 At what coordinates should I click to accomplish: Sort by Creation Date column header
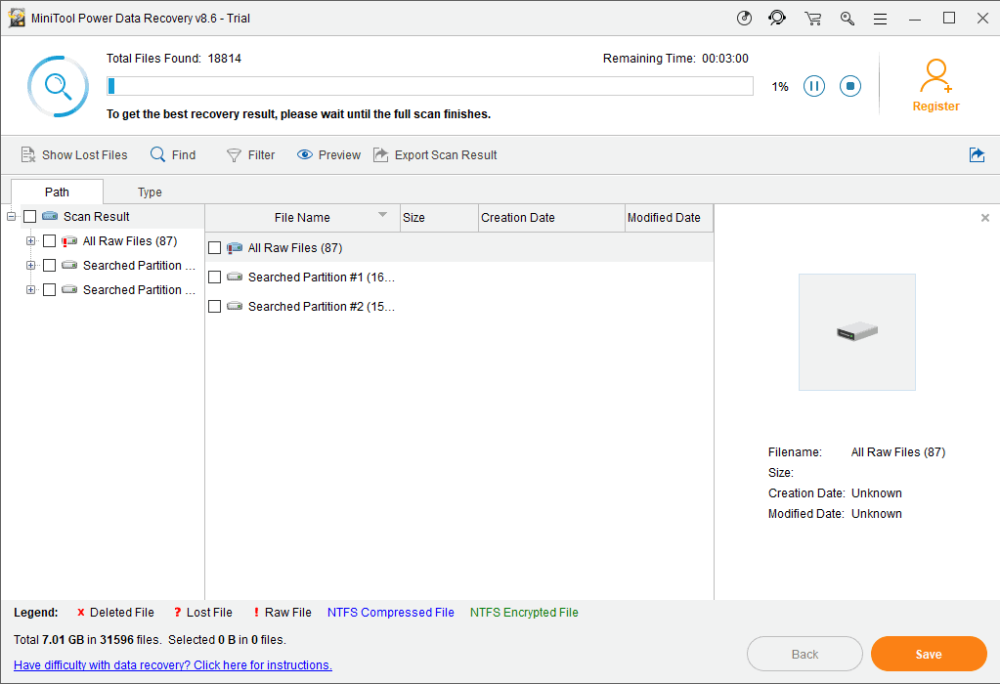point(551,217)
